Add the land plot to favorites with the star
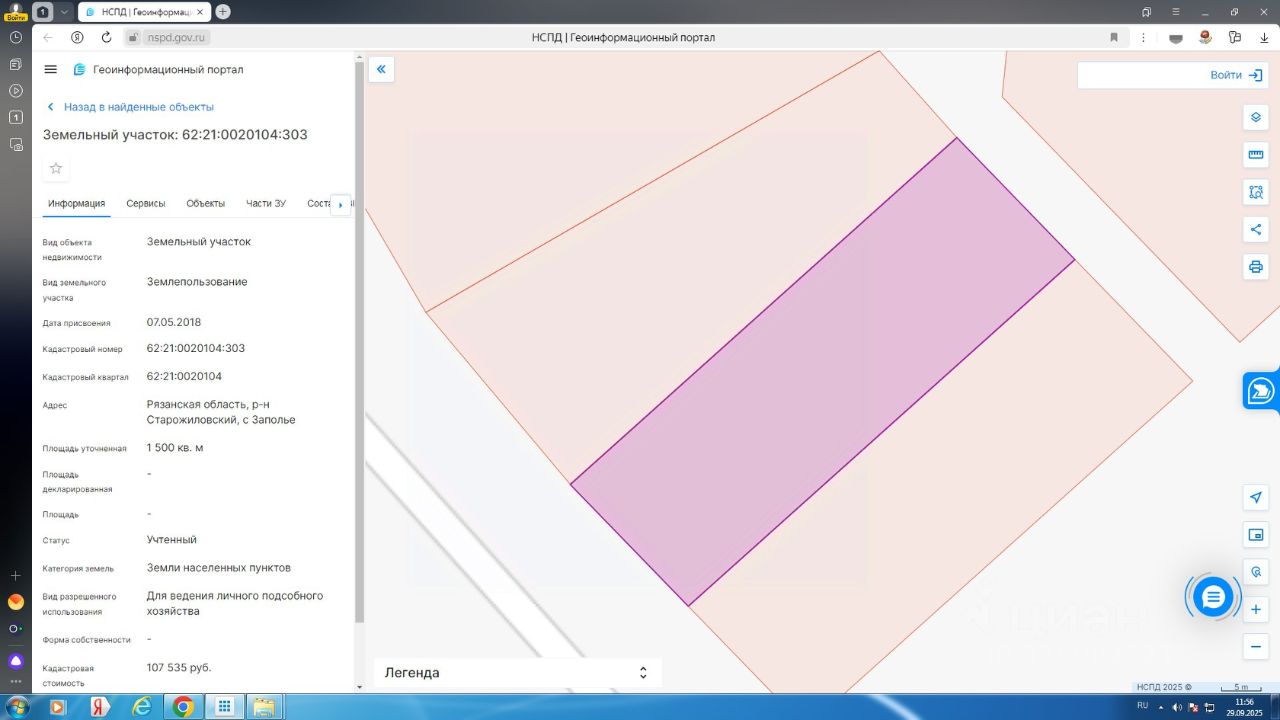The image size is (1280, 720). (56, 168)
